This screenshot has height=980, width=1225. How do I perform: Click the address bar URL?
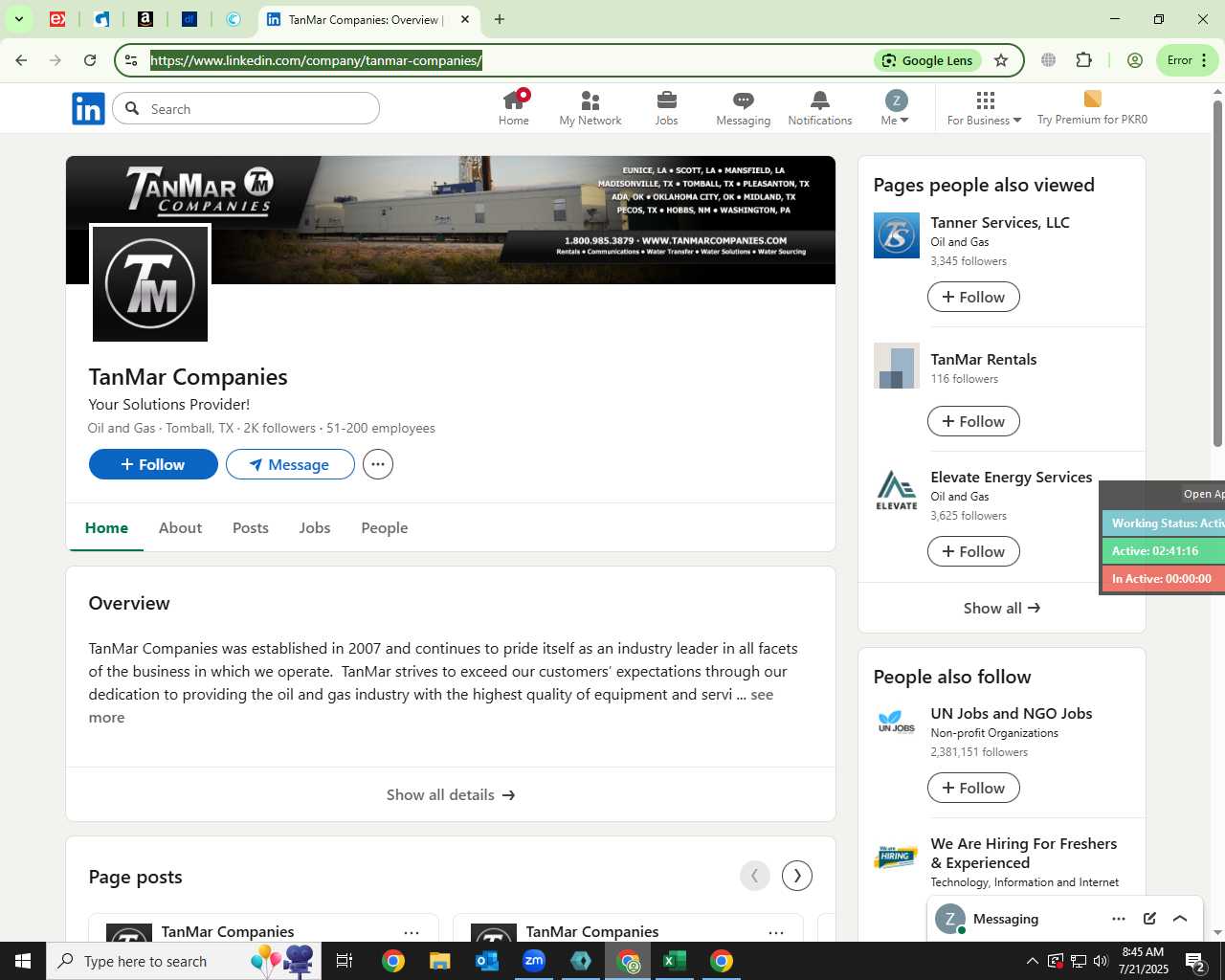click(x=316, y=60)
